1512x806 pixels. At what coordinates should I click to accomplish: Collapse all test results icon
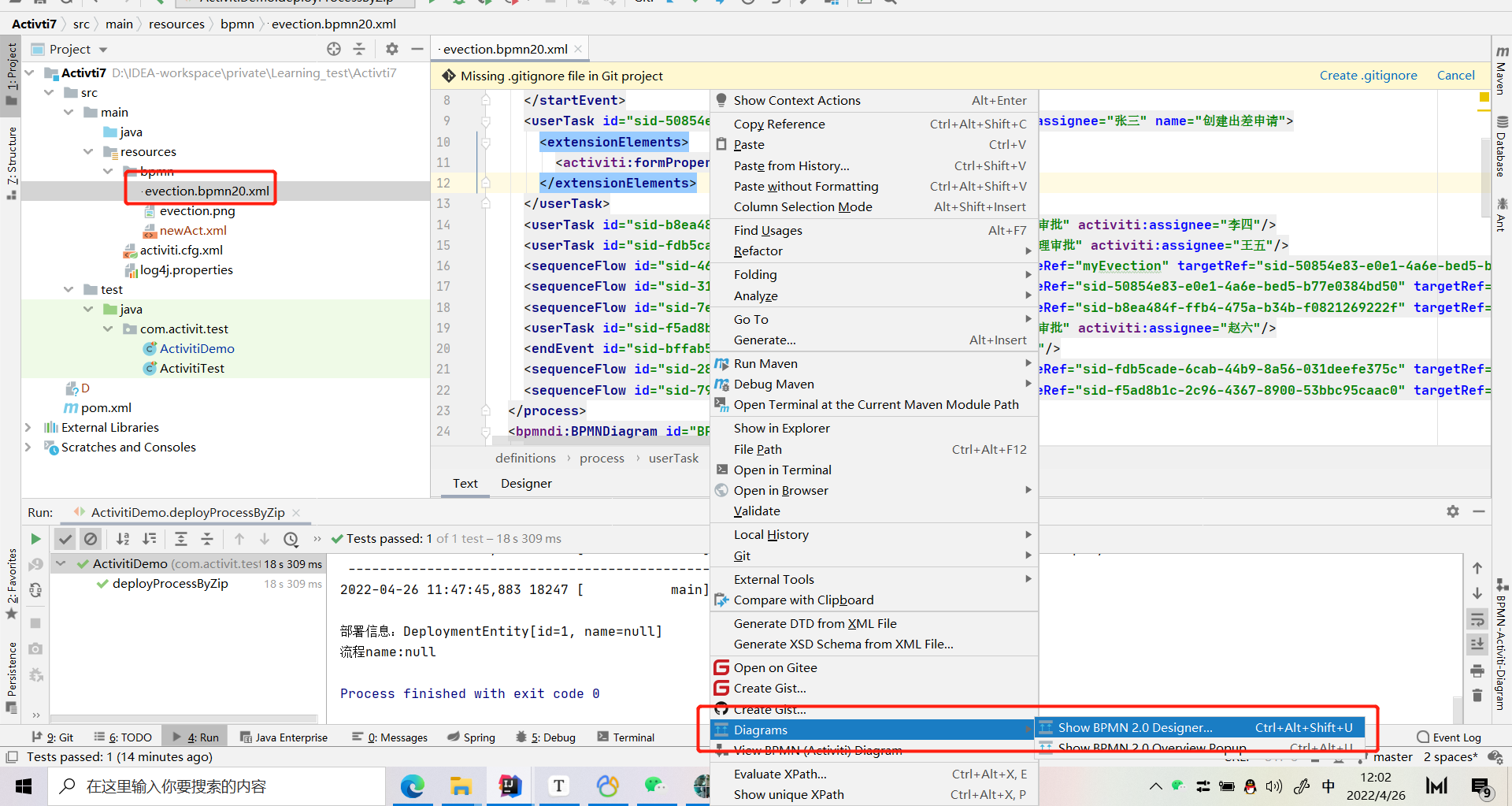tap(207, 539)
